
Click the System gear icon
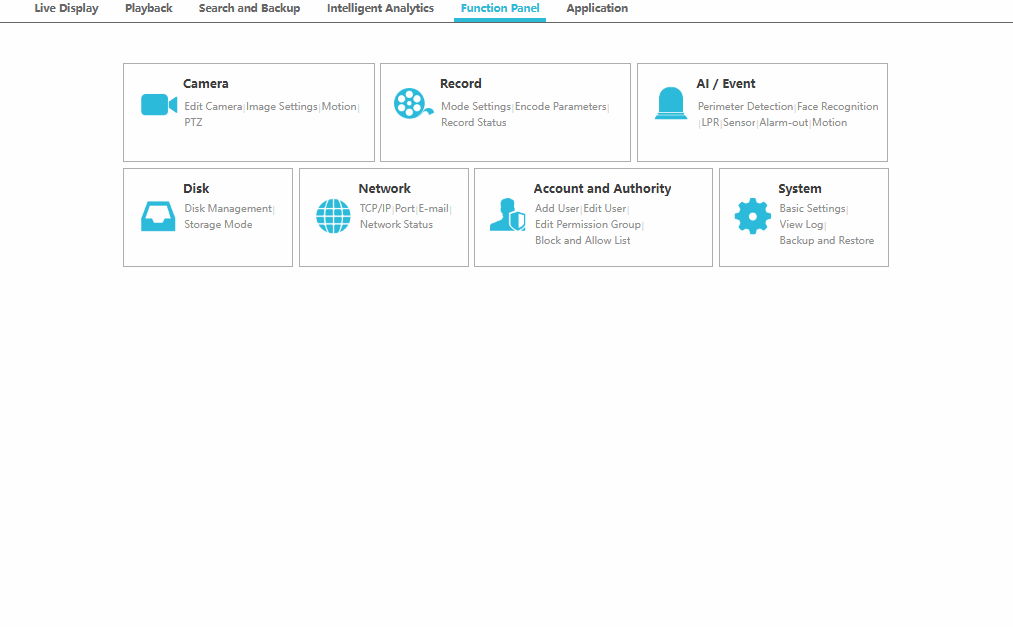[x=752, y=216]
